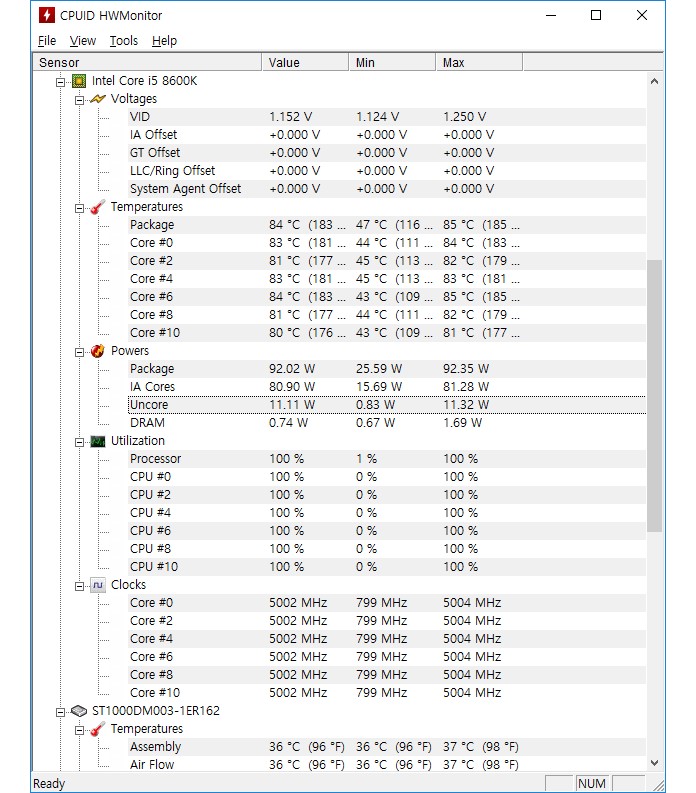Select the CPU #10 utilization row

tap(387, 567)
